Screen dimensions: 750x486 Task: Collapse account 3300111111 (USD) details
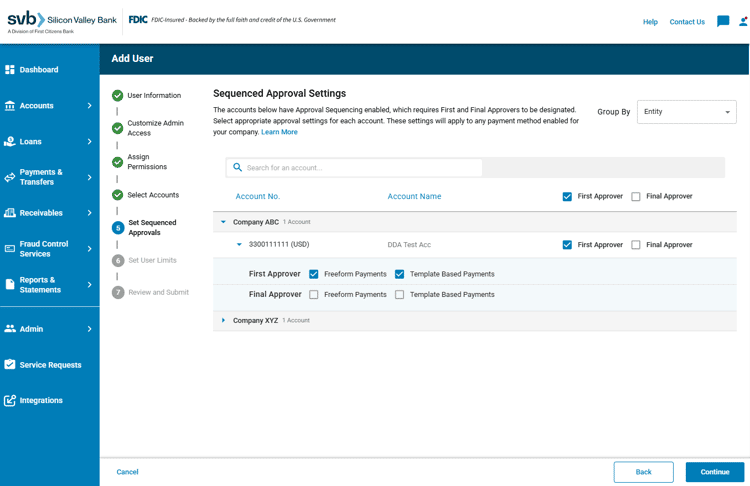pyautogui.click(x=239, y=244)
